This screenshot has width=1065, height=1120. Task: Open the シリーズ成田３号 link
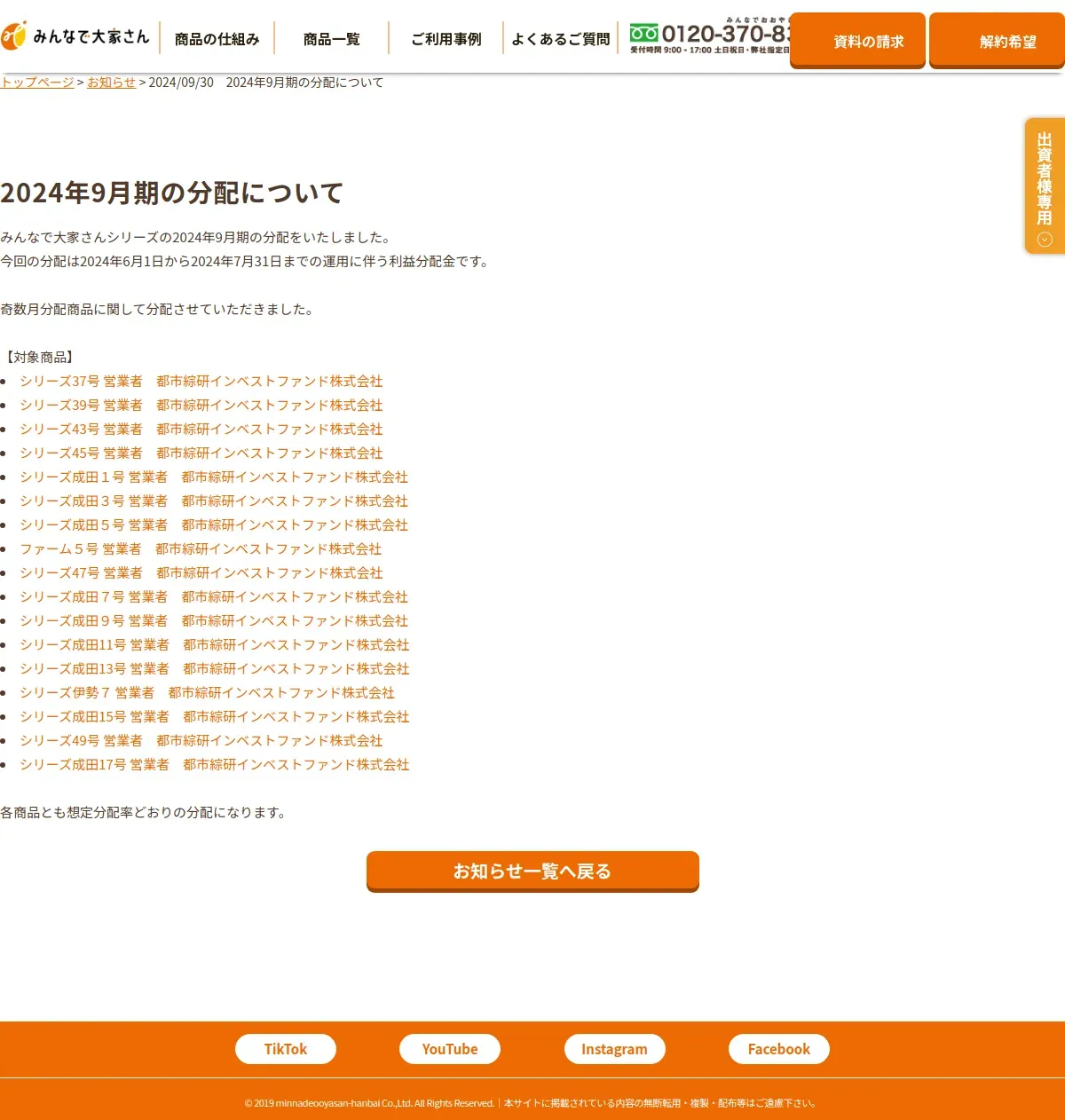214,501
